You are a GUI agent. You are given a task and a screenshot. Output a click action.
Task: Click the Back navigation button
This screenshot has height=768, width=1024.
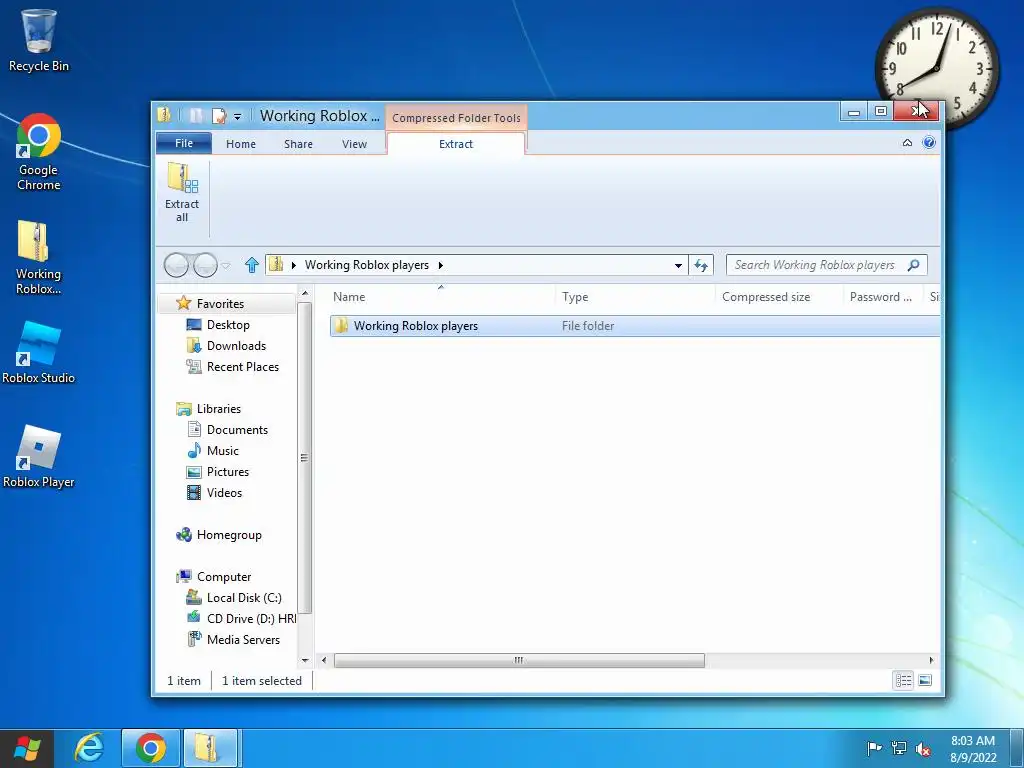(x=176, y=265)
